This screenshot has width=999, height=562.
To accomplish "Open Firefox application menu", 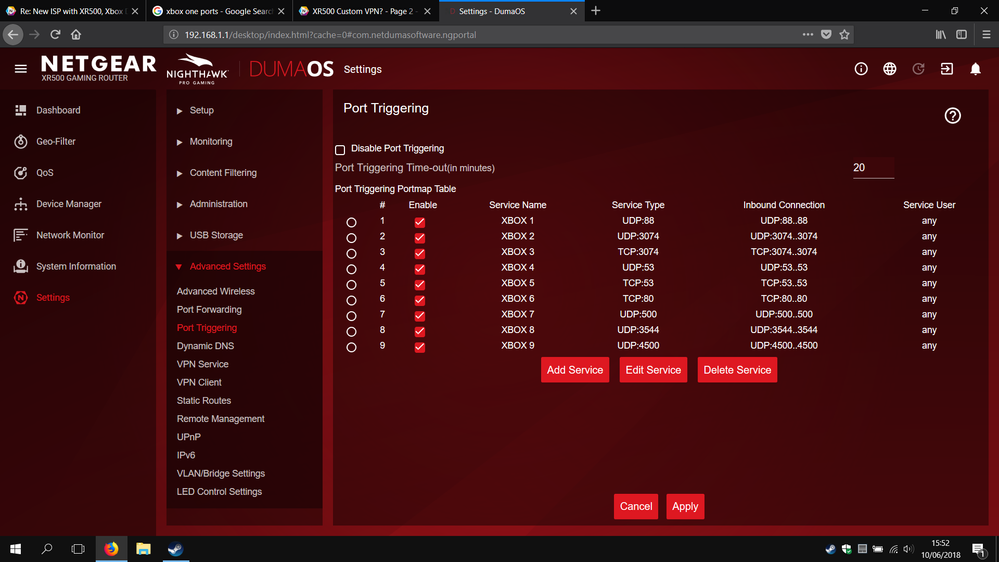I will pos(986,34).
